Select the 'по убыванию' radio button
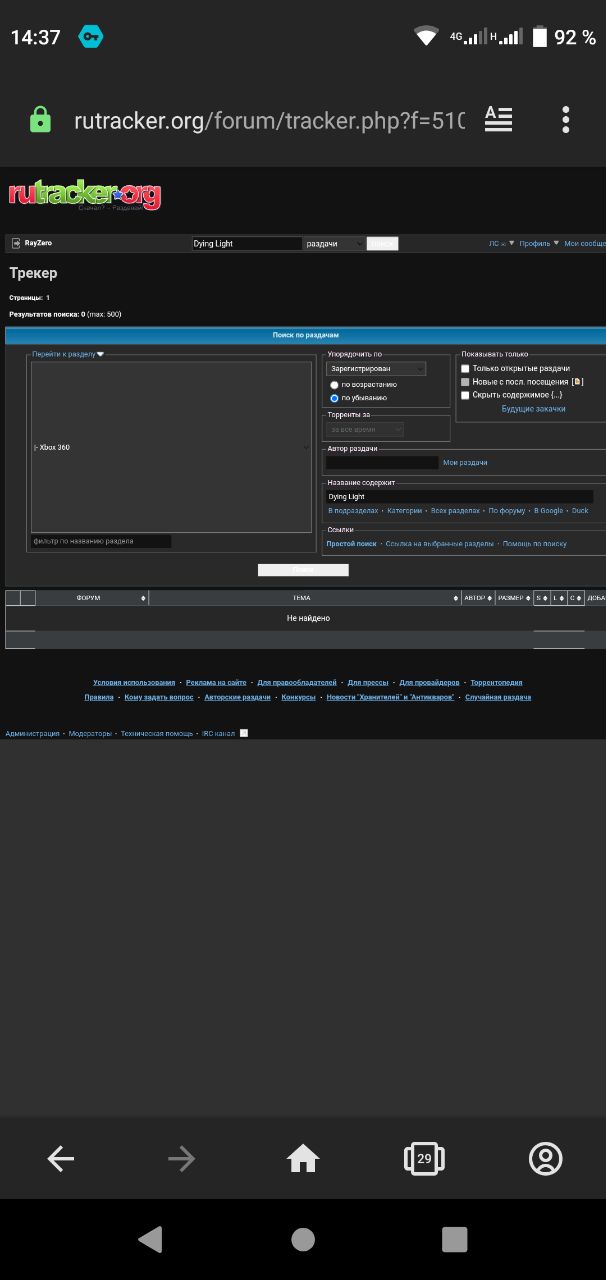606x1280 pixels. 334,398
